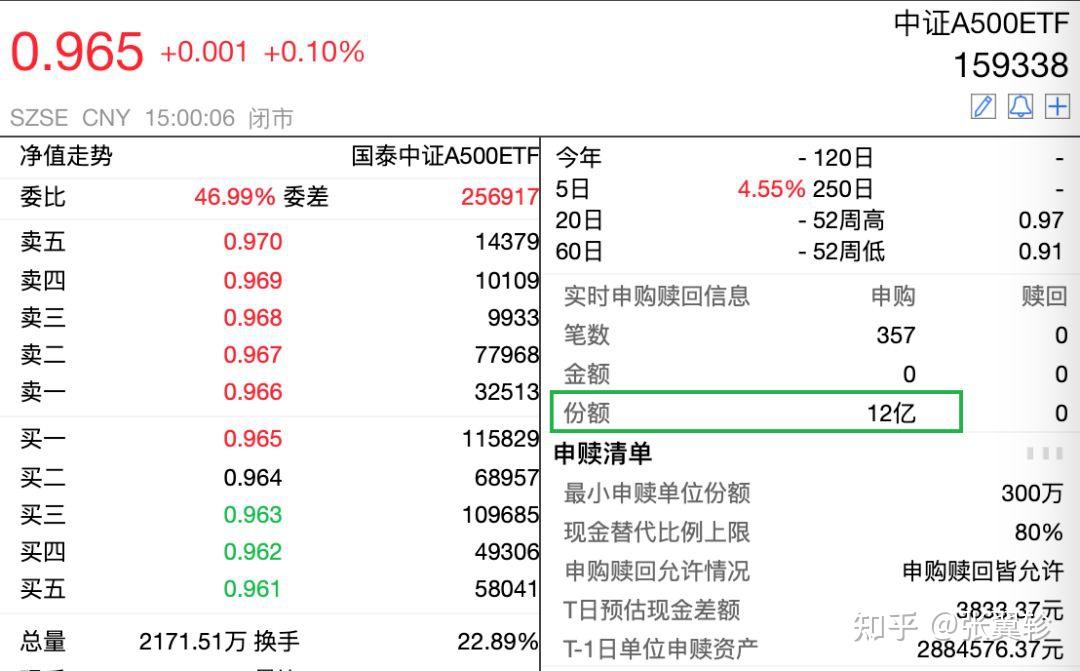The image size is (1080, 671).
Task: Open the edit/pencil icon for 159338
Action: point(984,106)
